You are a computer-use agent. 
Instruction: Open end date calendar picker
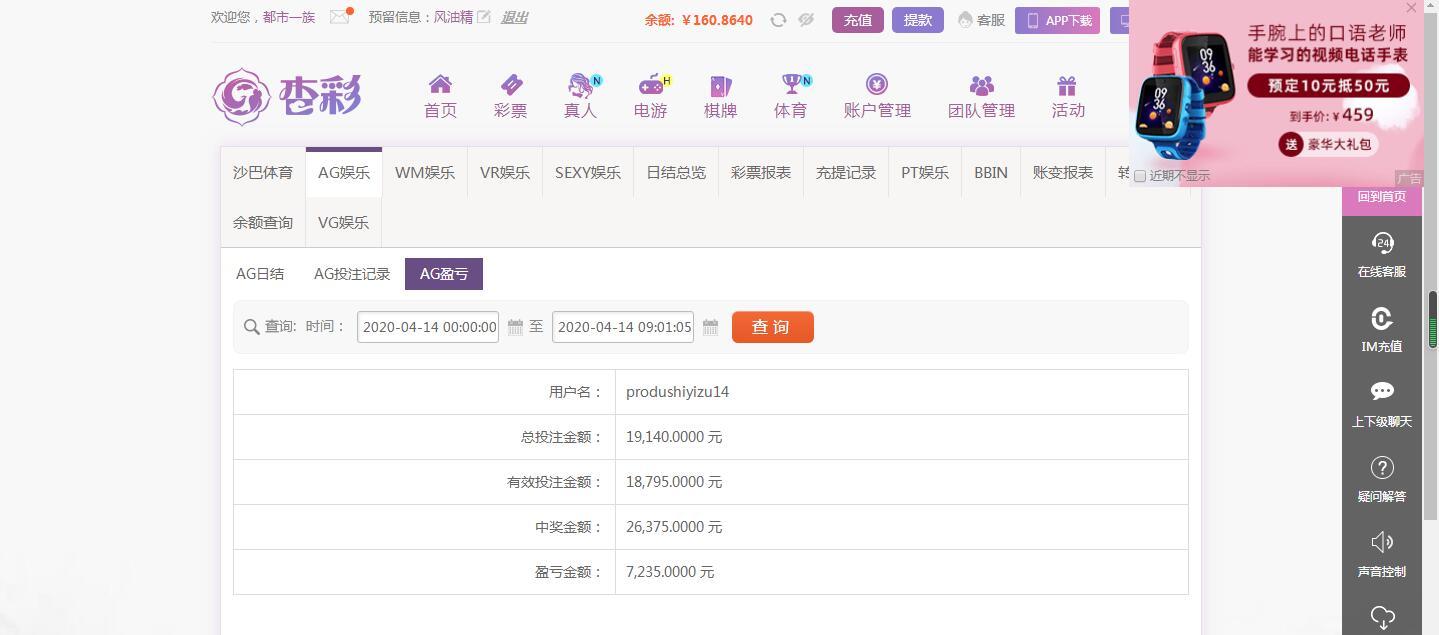click(x=710, y=327)
